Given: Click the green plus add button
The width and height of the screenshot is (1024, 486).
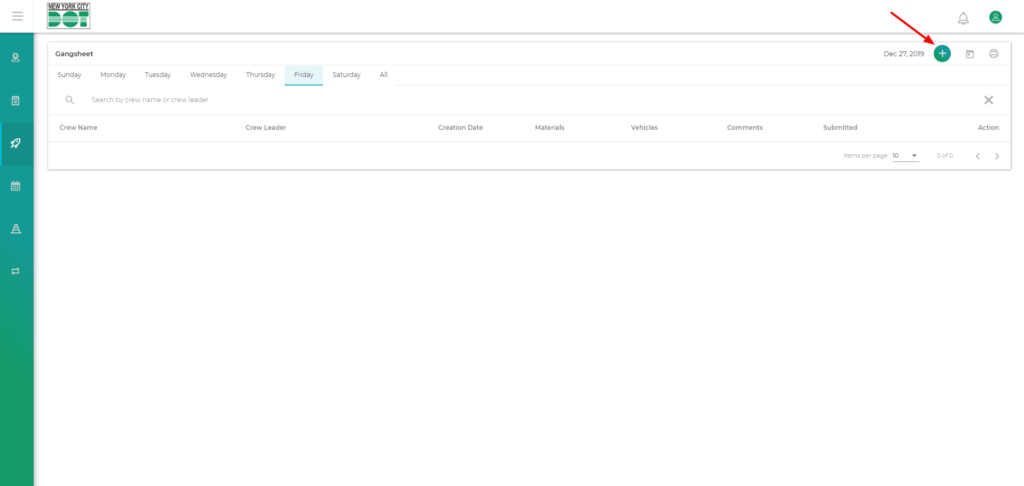Looking at the screenshot, I should tap(942, 54).
